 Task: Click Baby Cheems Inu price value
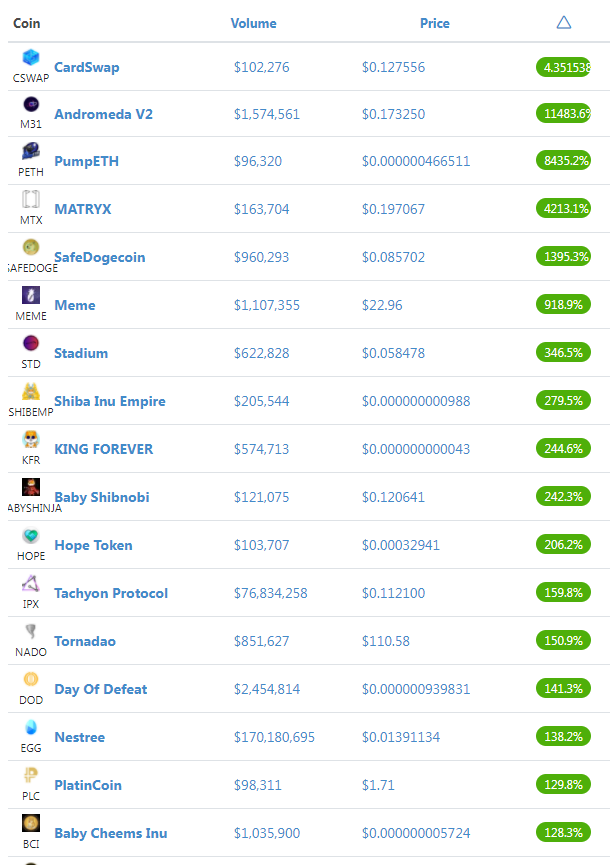tap(416, 833)
